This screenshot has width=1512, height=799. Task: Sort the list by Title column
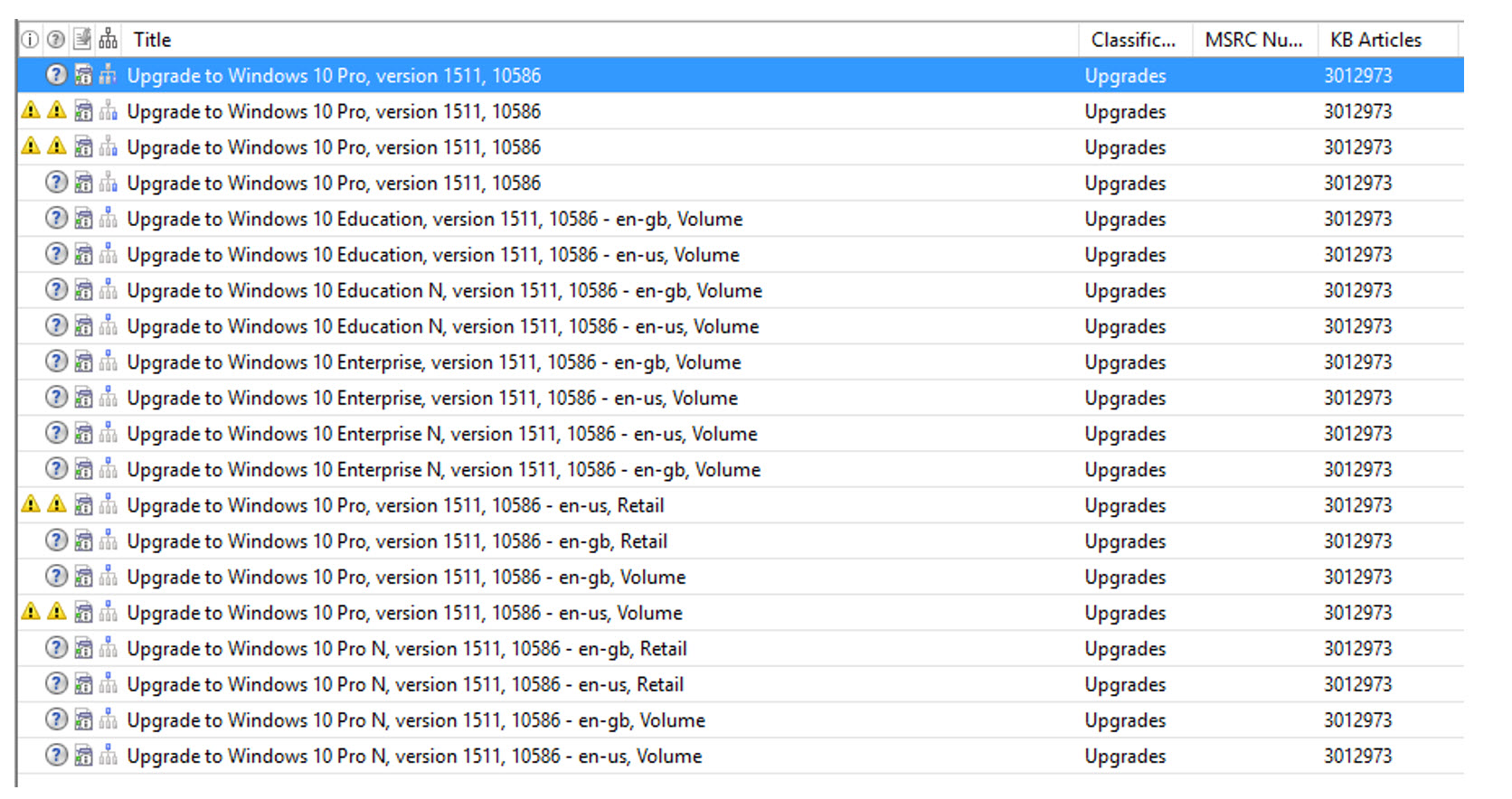[152, 40]
